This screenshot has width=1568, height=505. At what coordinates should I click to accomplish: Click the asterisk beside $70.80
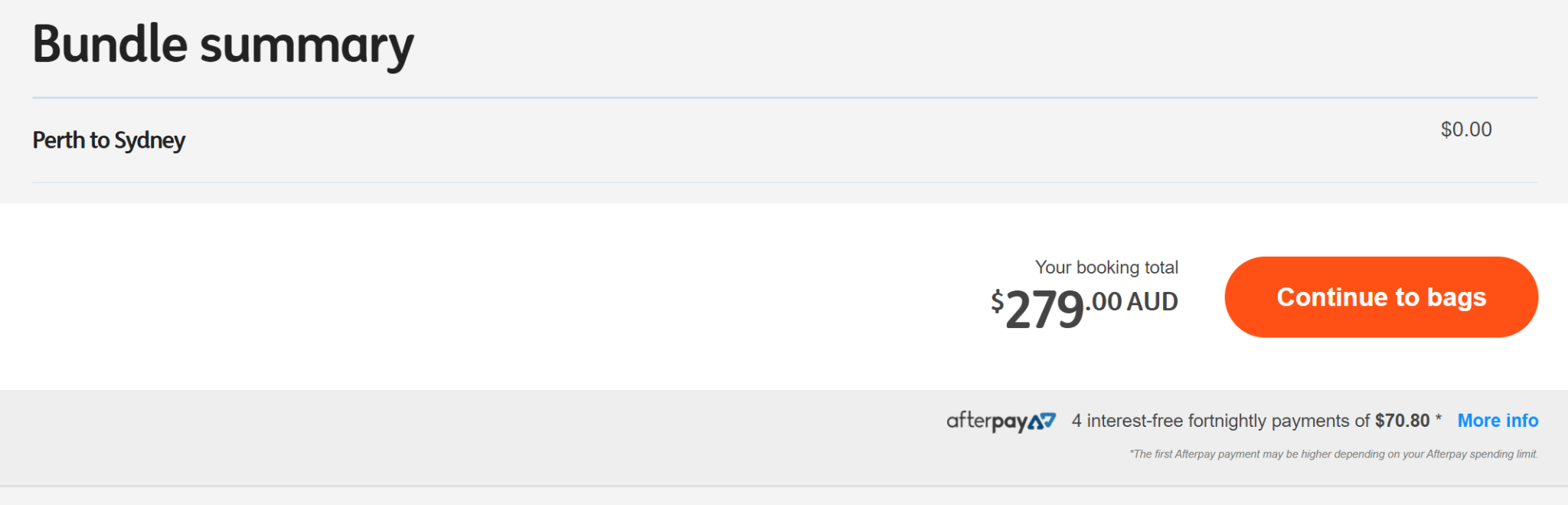(x=1439, y=418)
